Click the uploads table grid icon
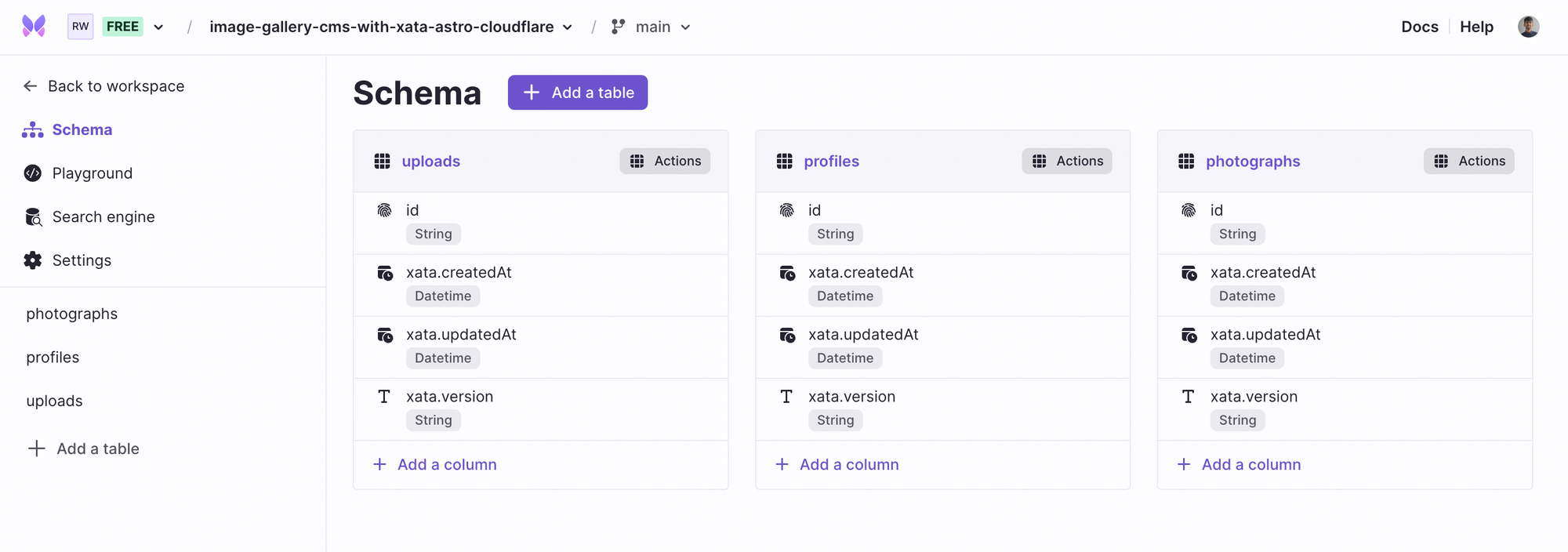The image size is (1568, 552). pyautogui.click(x=382, y=161)
